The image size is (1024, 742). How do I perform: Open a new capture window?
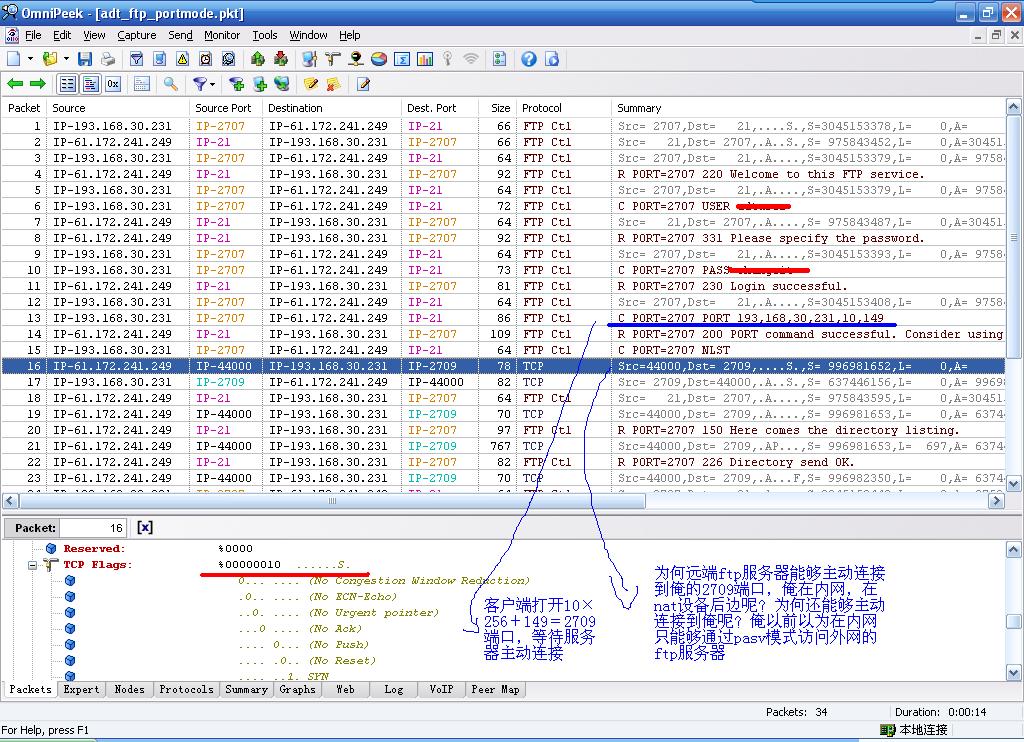click(12, 60)
